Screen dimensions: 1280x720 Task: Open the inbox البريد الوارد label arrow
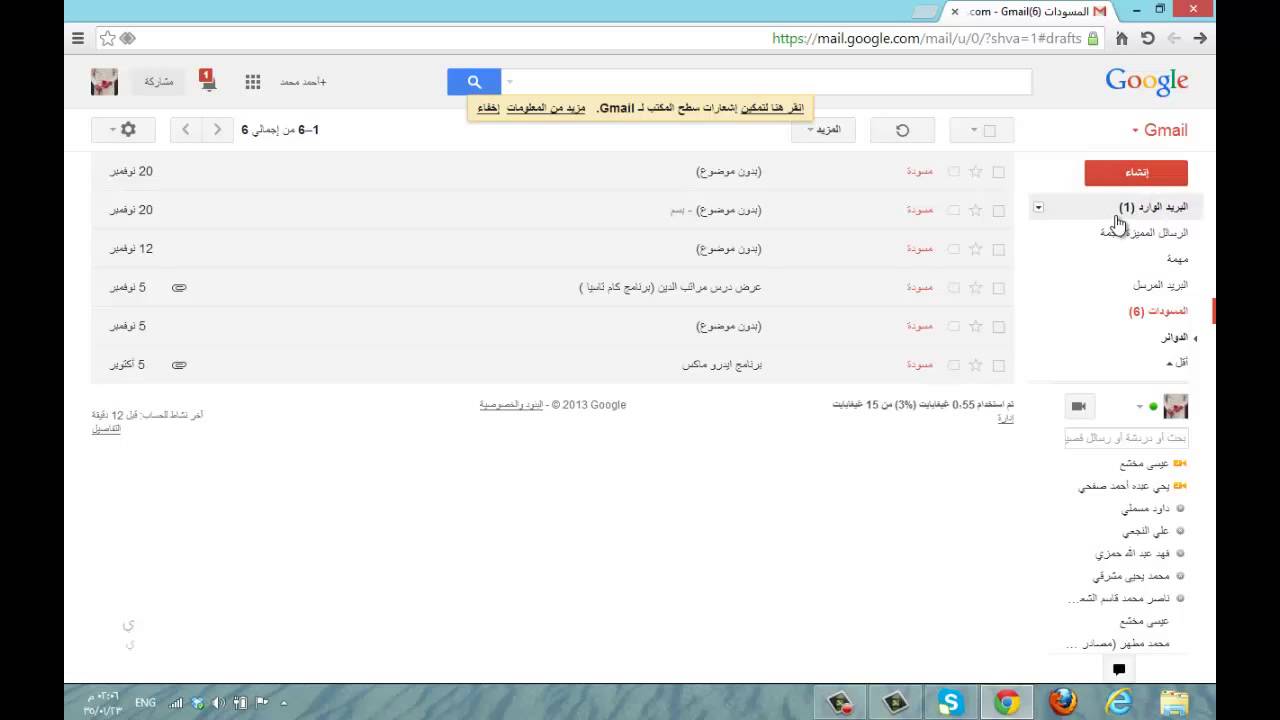(1038, 208)
